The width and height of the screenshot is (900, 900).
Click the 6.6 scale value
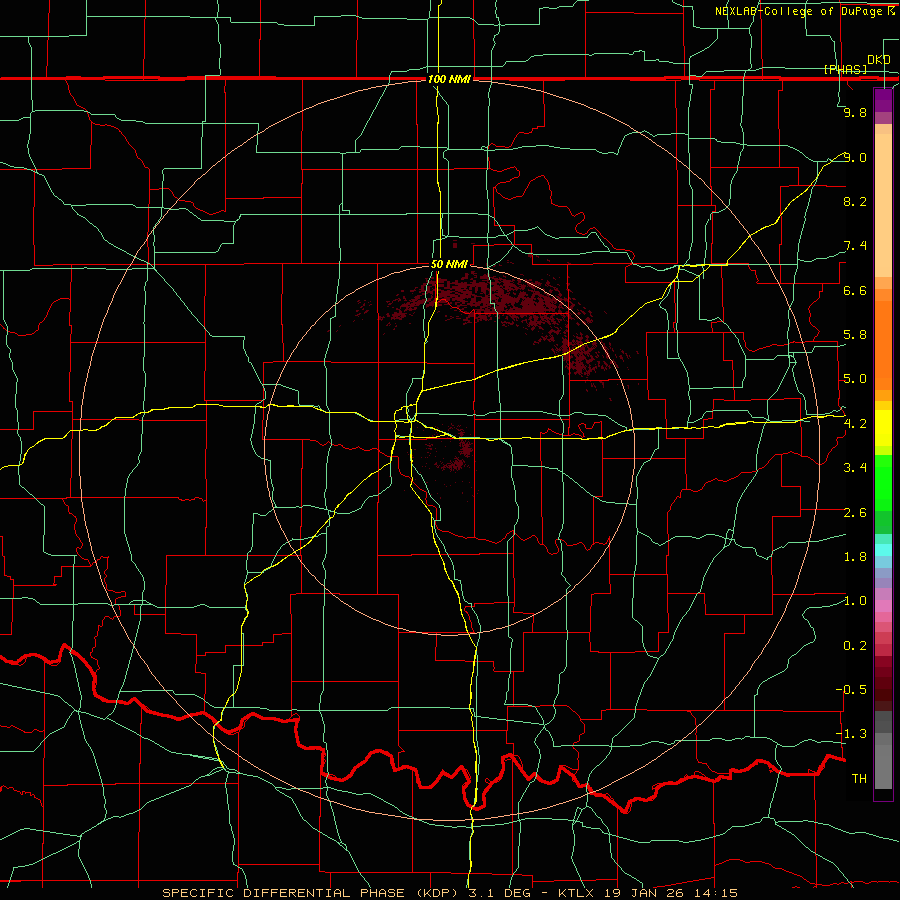click(855, 290)
